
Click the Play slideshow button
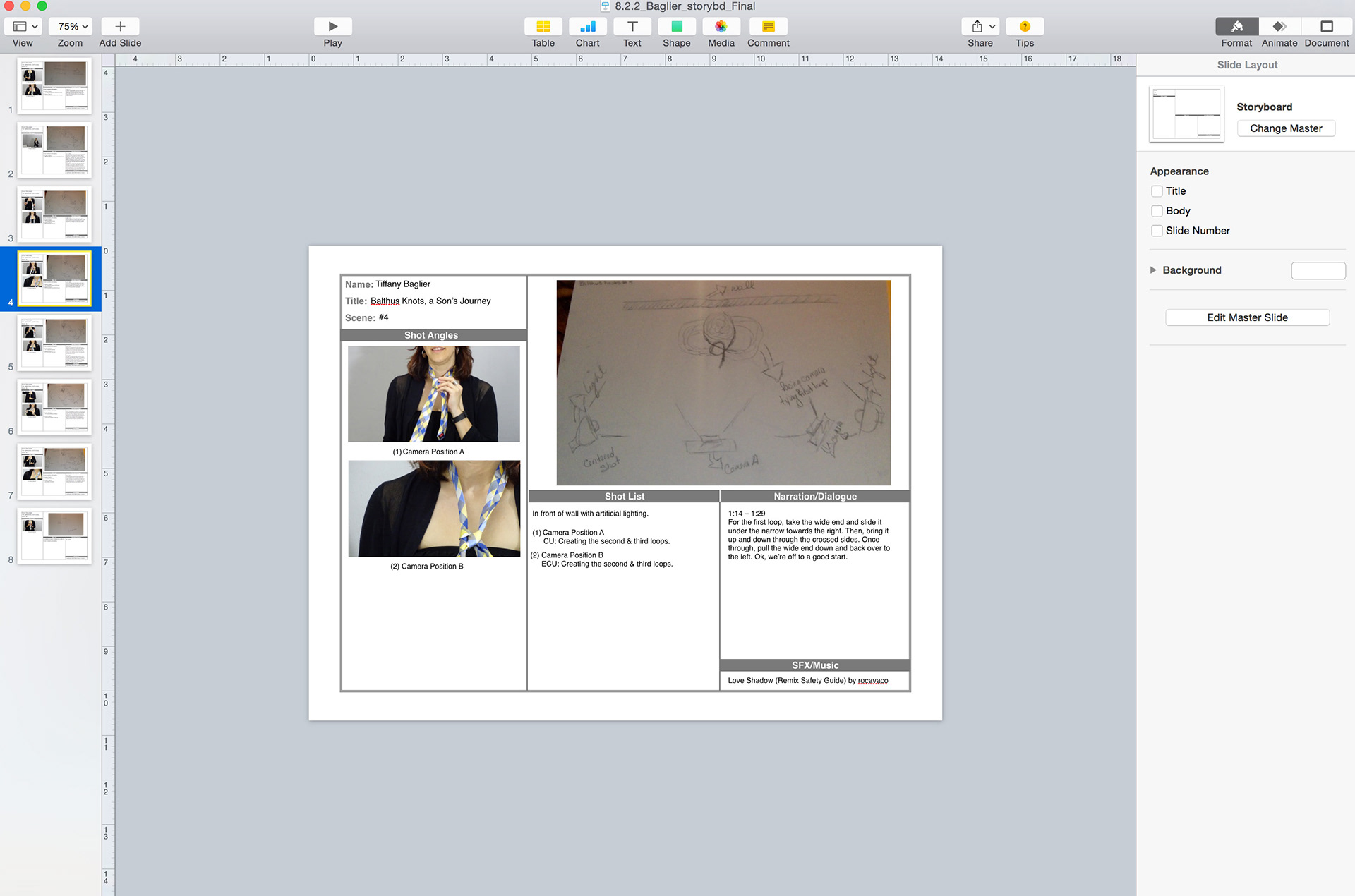click(332, 27)
